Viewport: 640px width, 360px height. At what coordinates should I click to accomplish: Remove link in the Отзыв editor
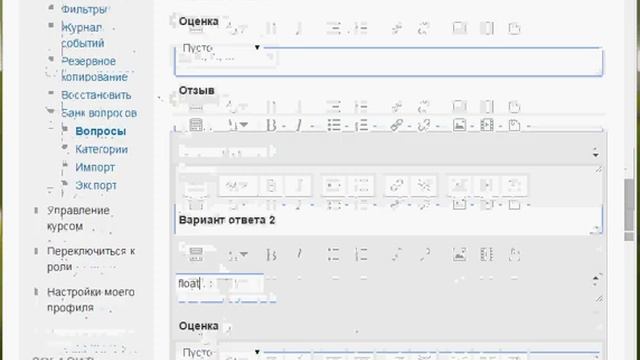point(424,125)
